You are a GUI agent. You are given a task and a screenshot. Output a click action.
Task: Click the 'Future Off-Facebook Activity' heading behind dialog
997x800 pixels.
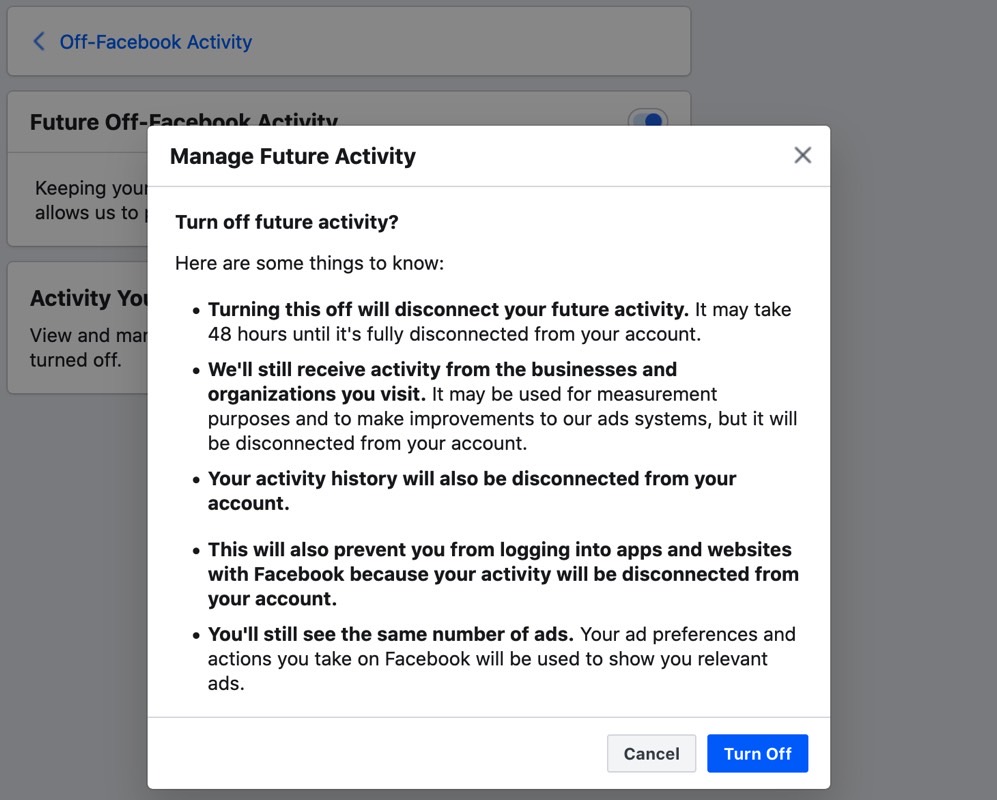coord(184,120)
